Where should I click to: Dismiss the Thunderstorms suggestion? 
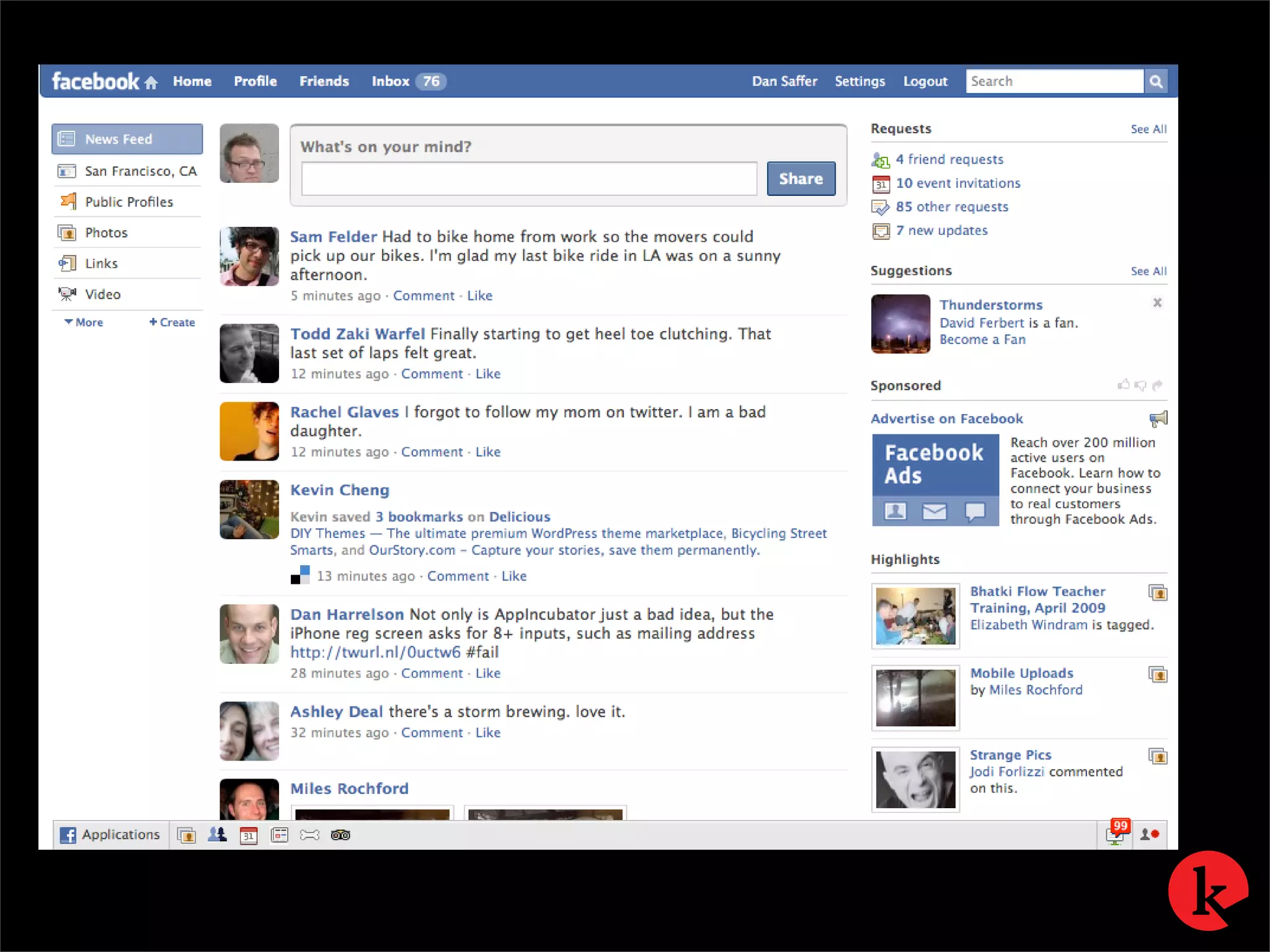pos(1157,302)
